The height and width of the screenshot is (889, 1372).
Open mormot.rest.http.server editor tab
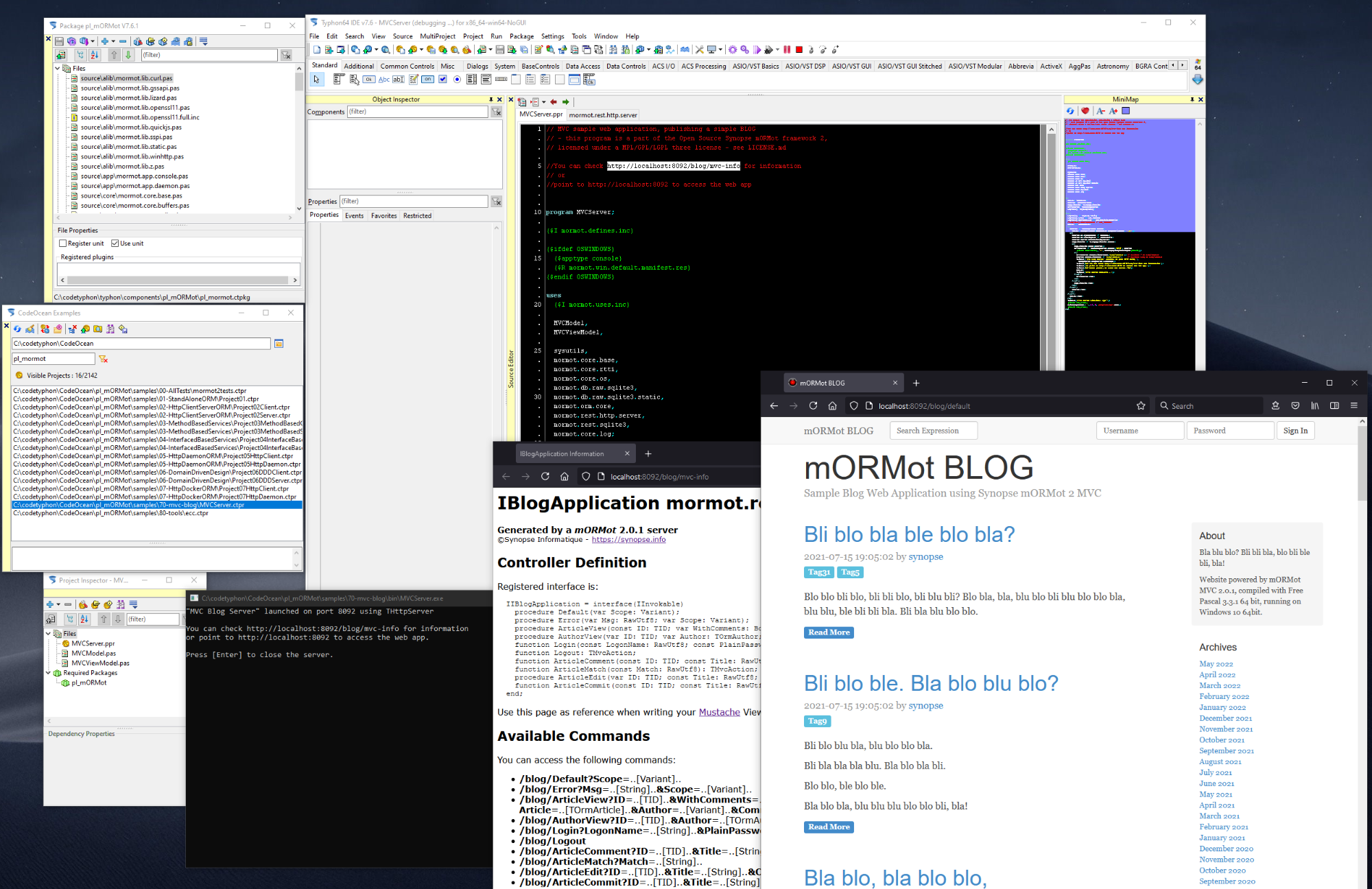603,115
